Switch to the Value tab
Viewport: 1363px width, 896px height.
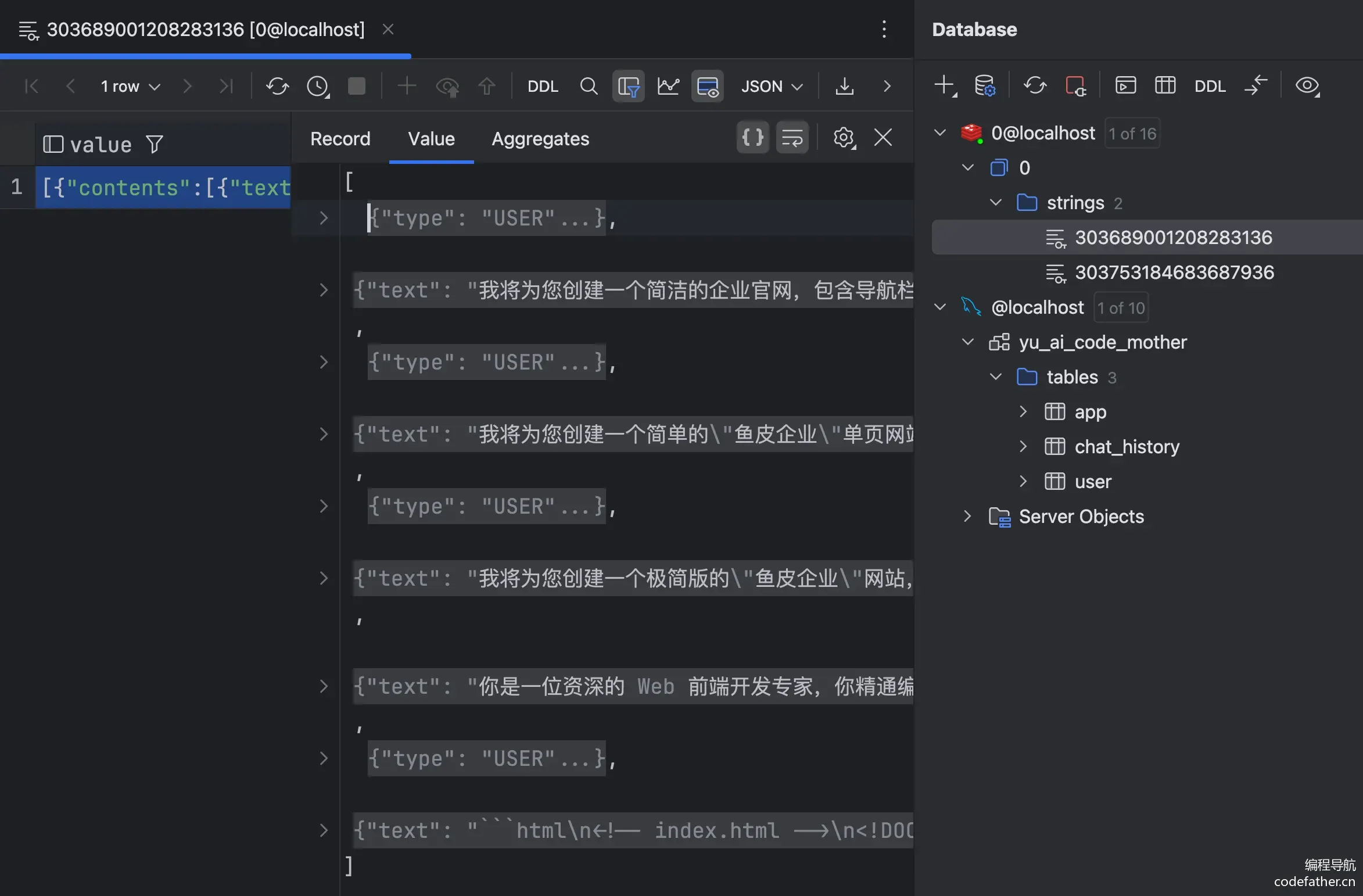pos(431,139)
